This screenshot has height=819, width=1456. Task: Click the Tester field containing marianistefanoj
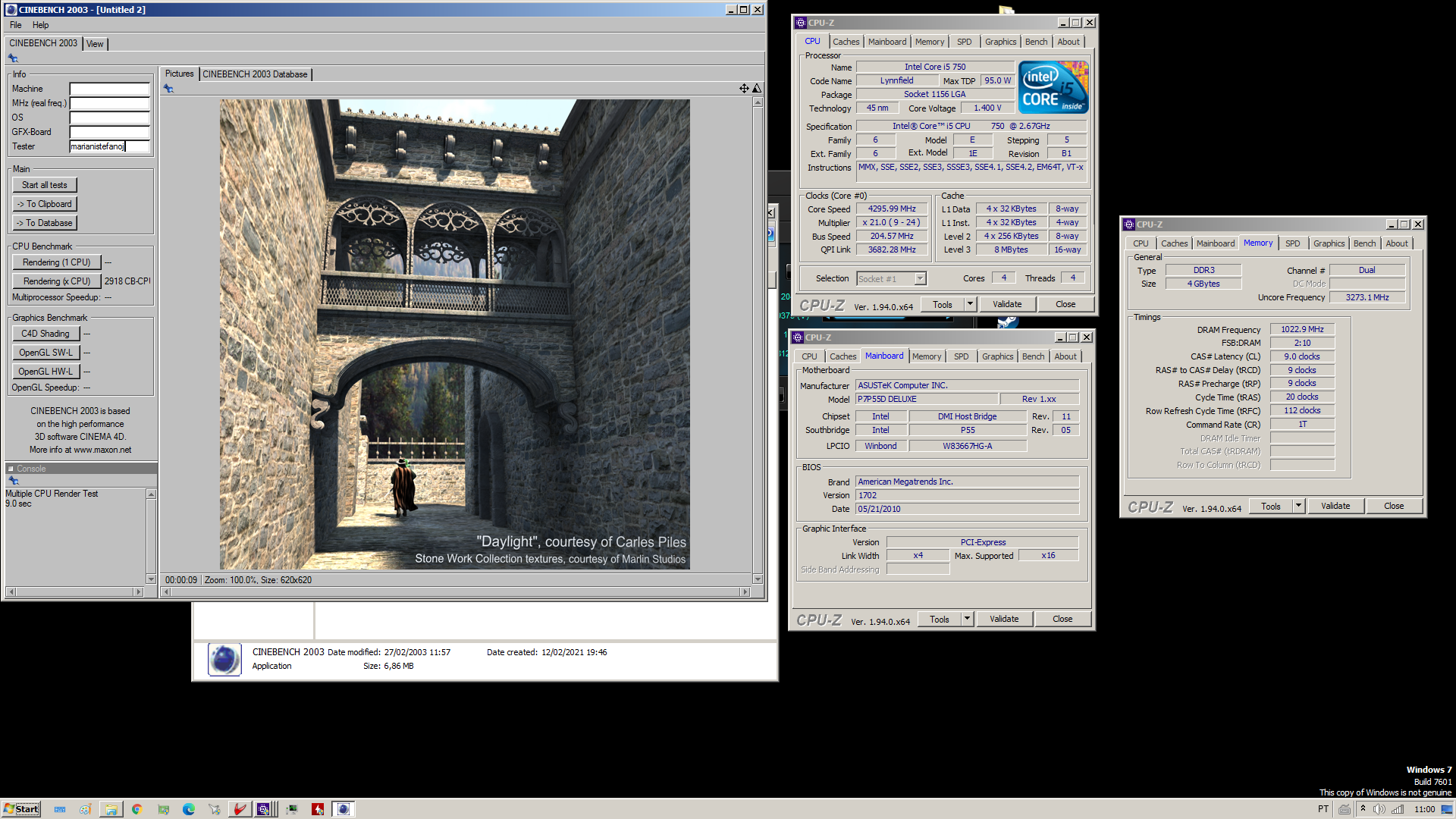tap(110, 146)
